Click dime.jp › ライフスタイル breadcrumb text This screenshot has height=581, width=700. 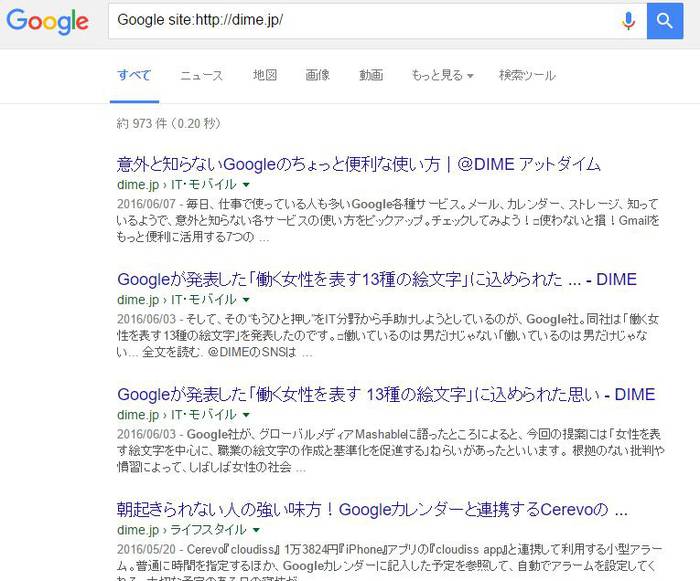click(181, 530)
